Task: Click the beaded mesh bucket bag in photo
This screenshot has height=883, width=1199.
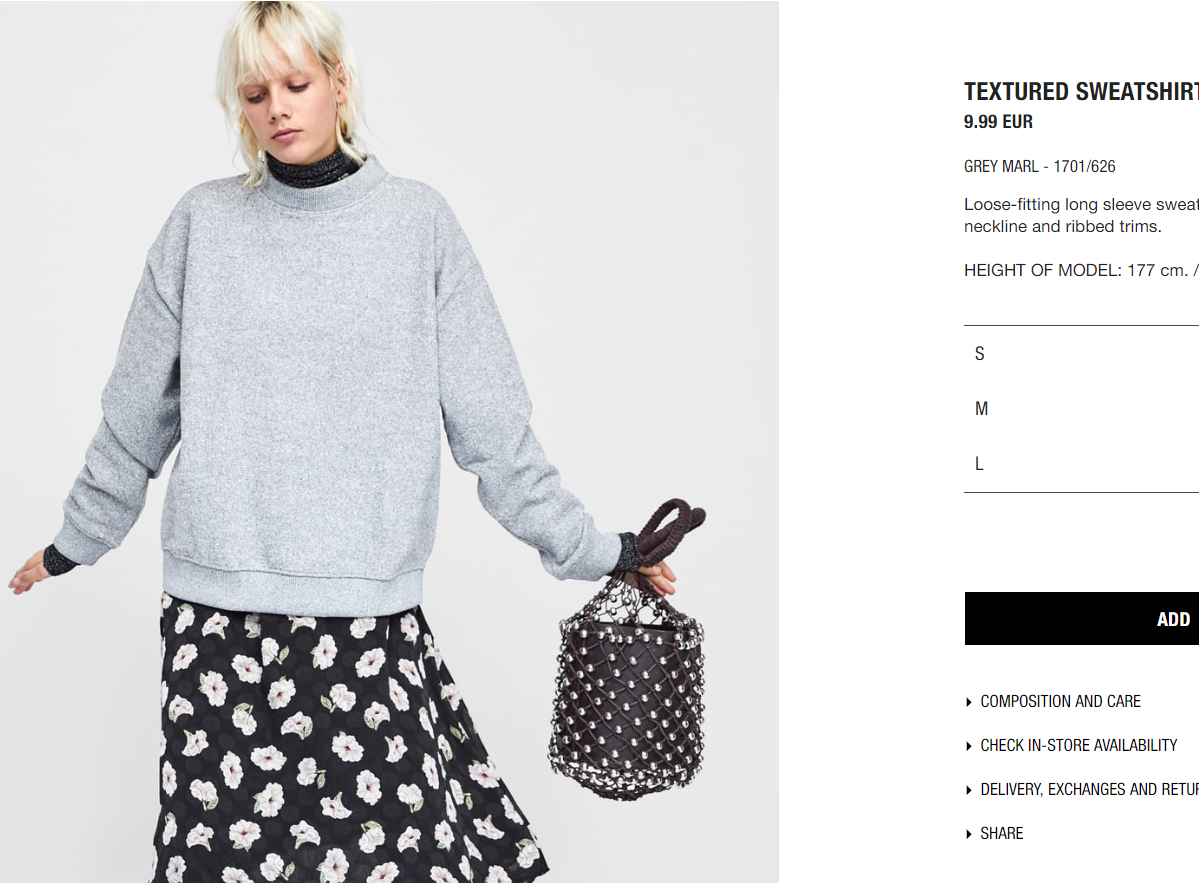Action: click(x=627, y=665)
